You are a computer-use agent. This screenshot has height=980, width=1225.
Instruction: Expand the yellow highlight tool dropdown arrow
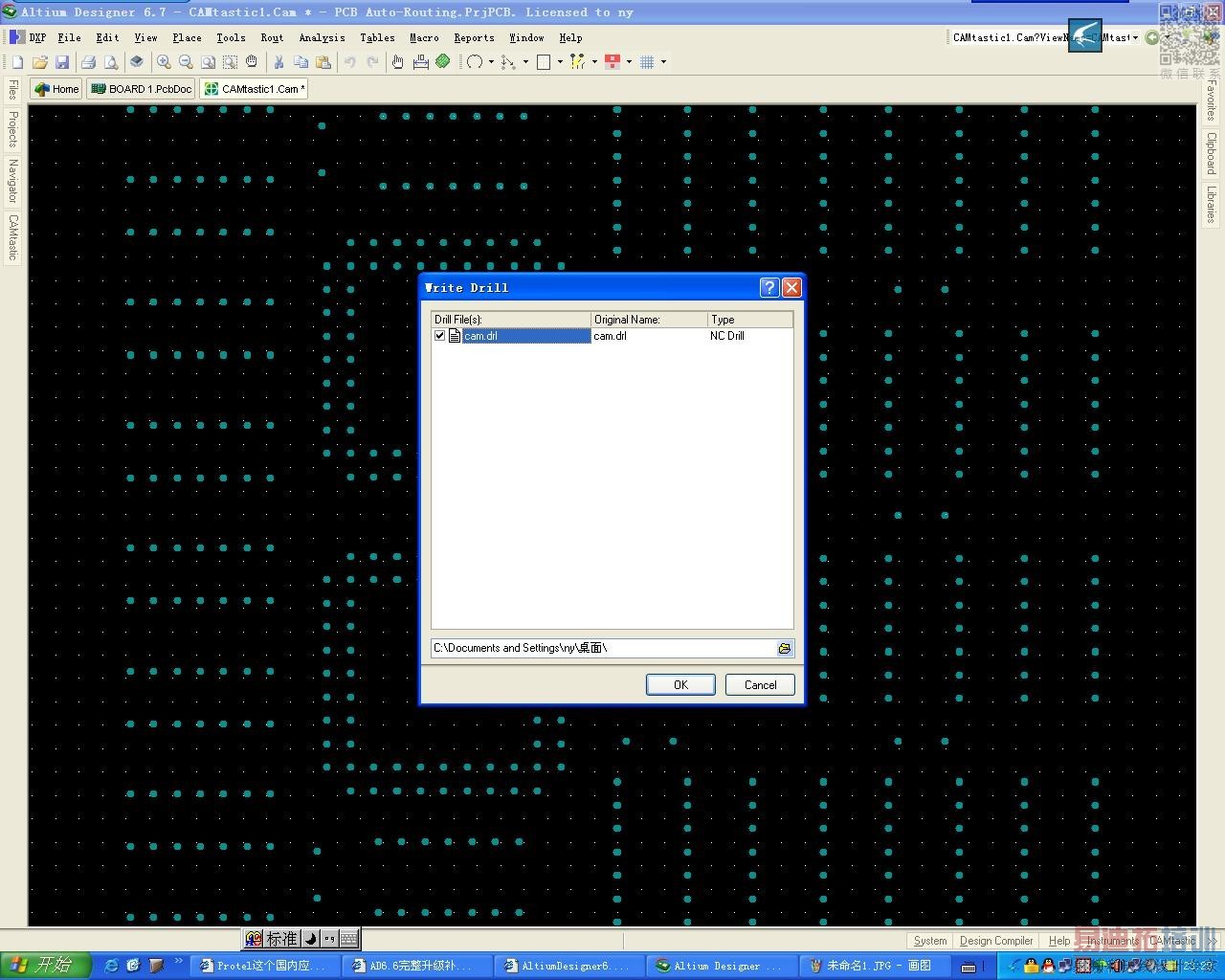pos(594,62)
